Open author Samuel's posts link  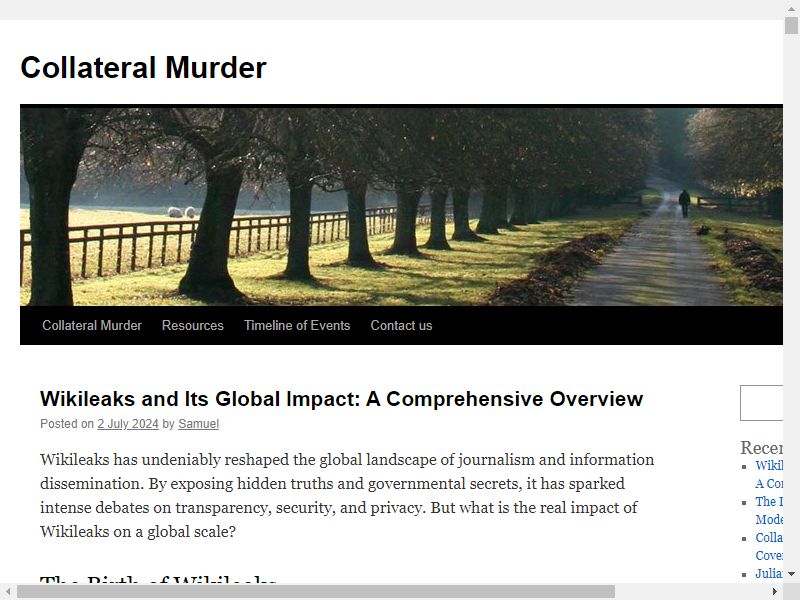[x=198, y=424]
